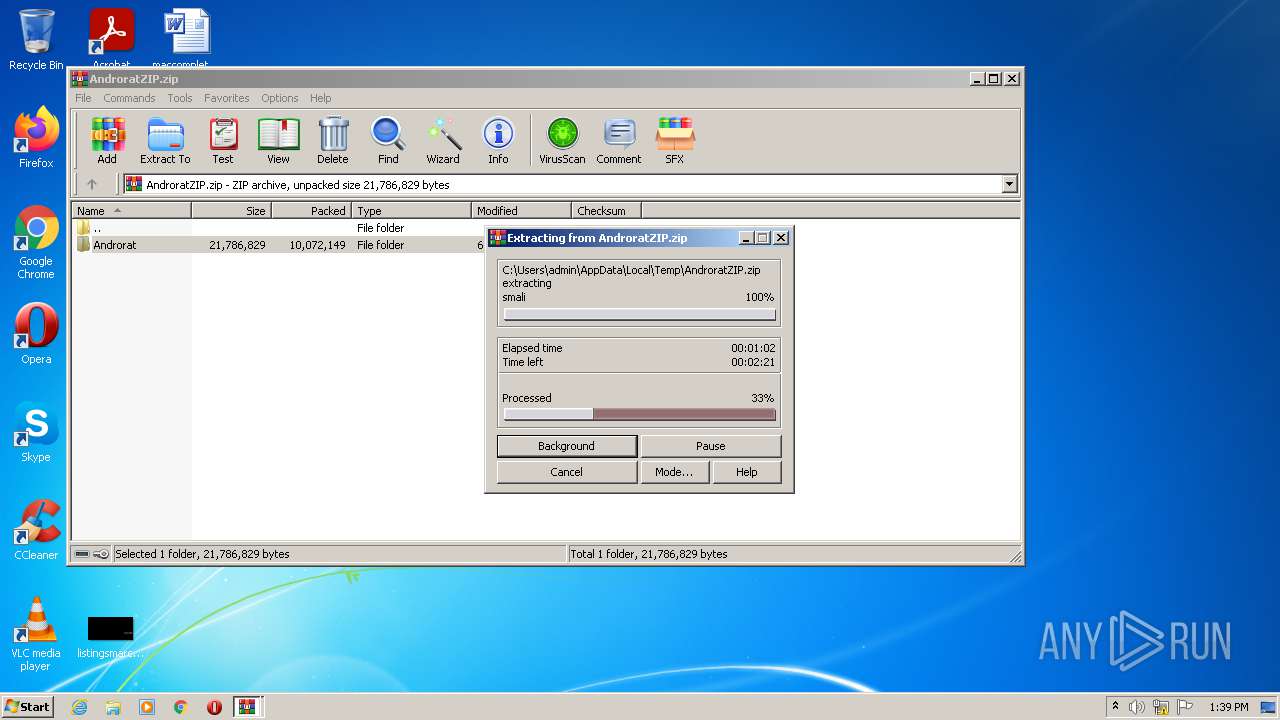Click the 1:39 PM clock
Image resolution: width=1280 pixels, height=720 pixels.
1228,707
